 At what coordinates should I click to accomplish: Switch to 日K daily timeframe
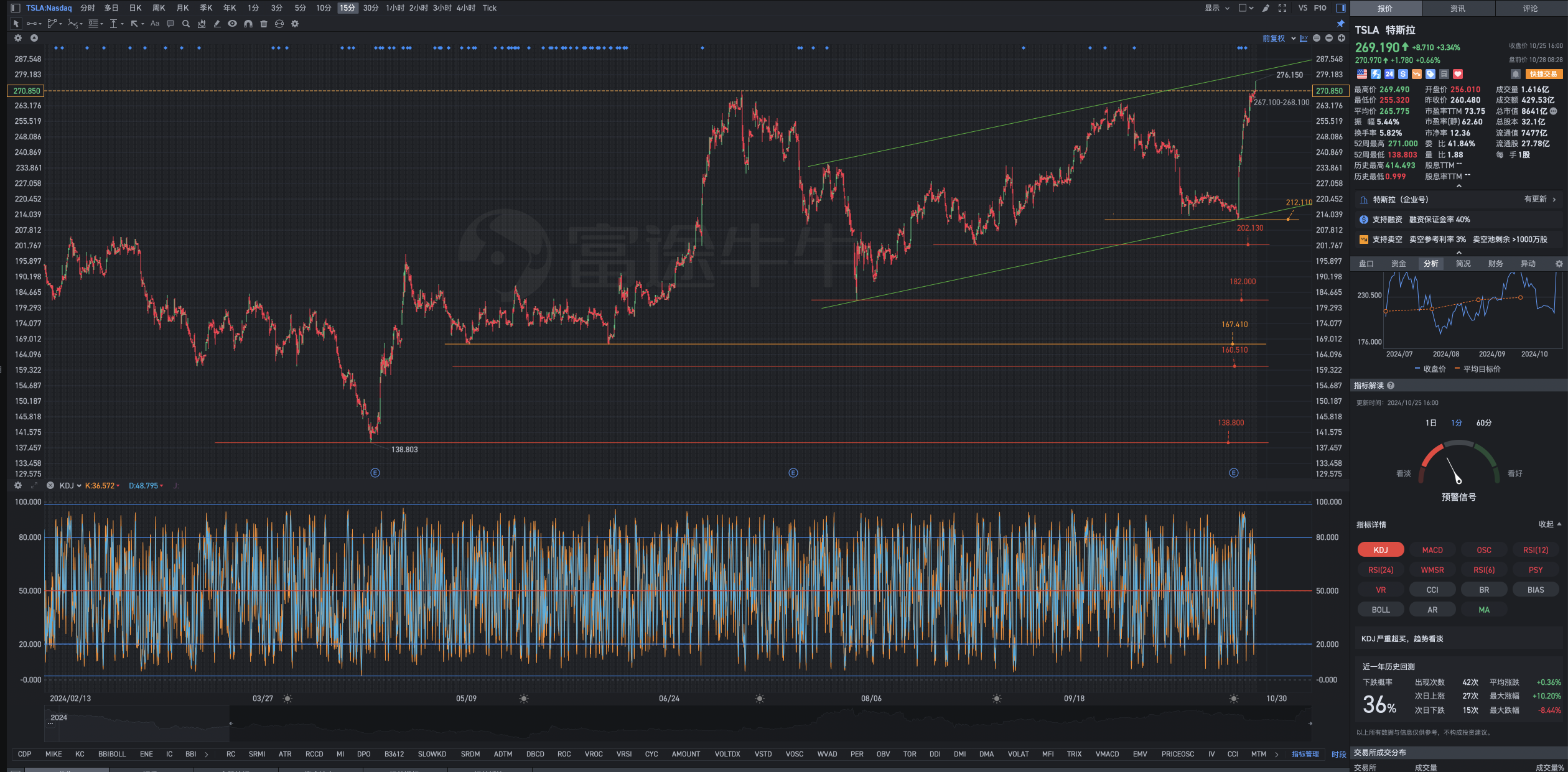[135, 8]
